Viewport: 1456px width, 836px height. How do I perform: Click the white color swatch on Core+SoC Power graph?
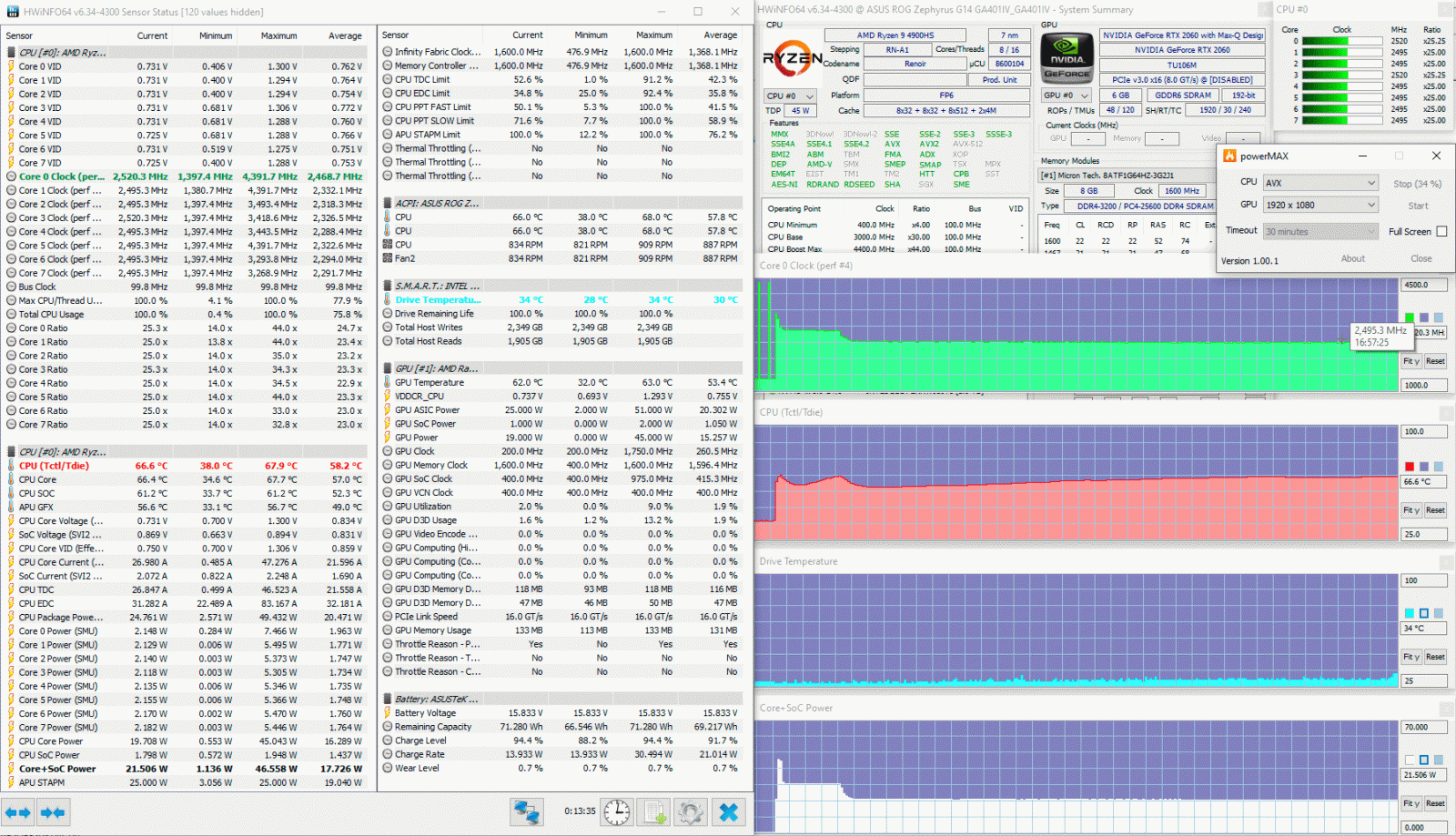tap(1410, 760)
